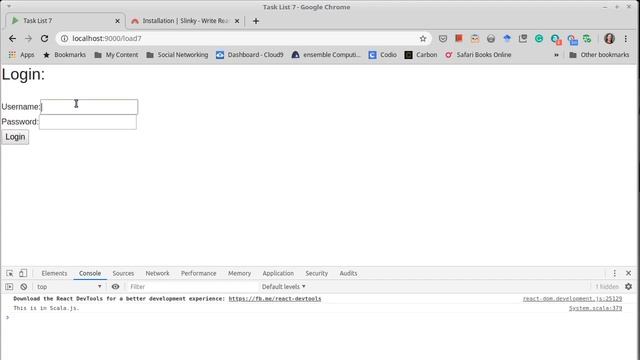Viewport: 640px width, 360px height.
Task: Show the console sidebar
Action: click(x=9, y=287)
